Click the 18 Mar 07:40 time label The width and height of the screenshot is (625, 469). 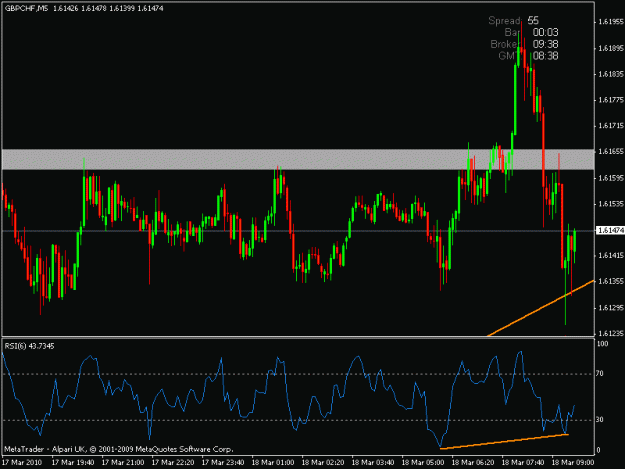tap(523, 463)
